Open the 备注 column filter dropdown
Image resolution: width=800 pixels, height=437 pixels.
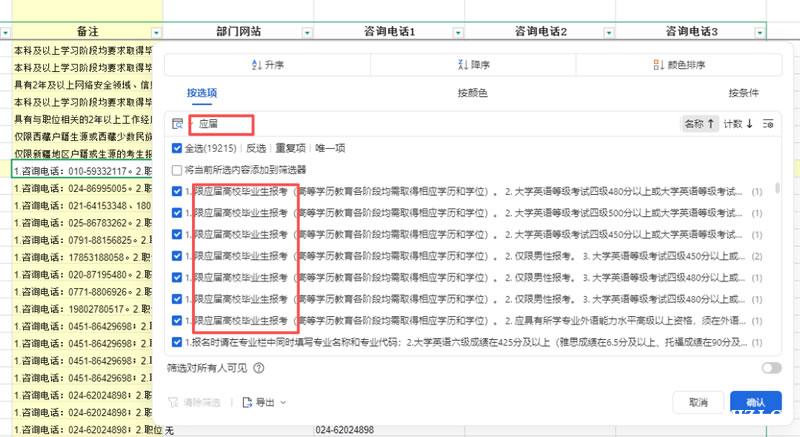(154, 33)
